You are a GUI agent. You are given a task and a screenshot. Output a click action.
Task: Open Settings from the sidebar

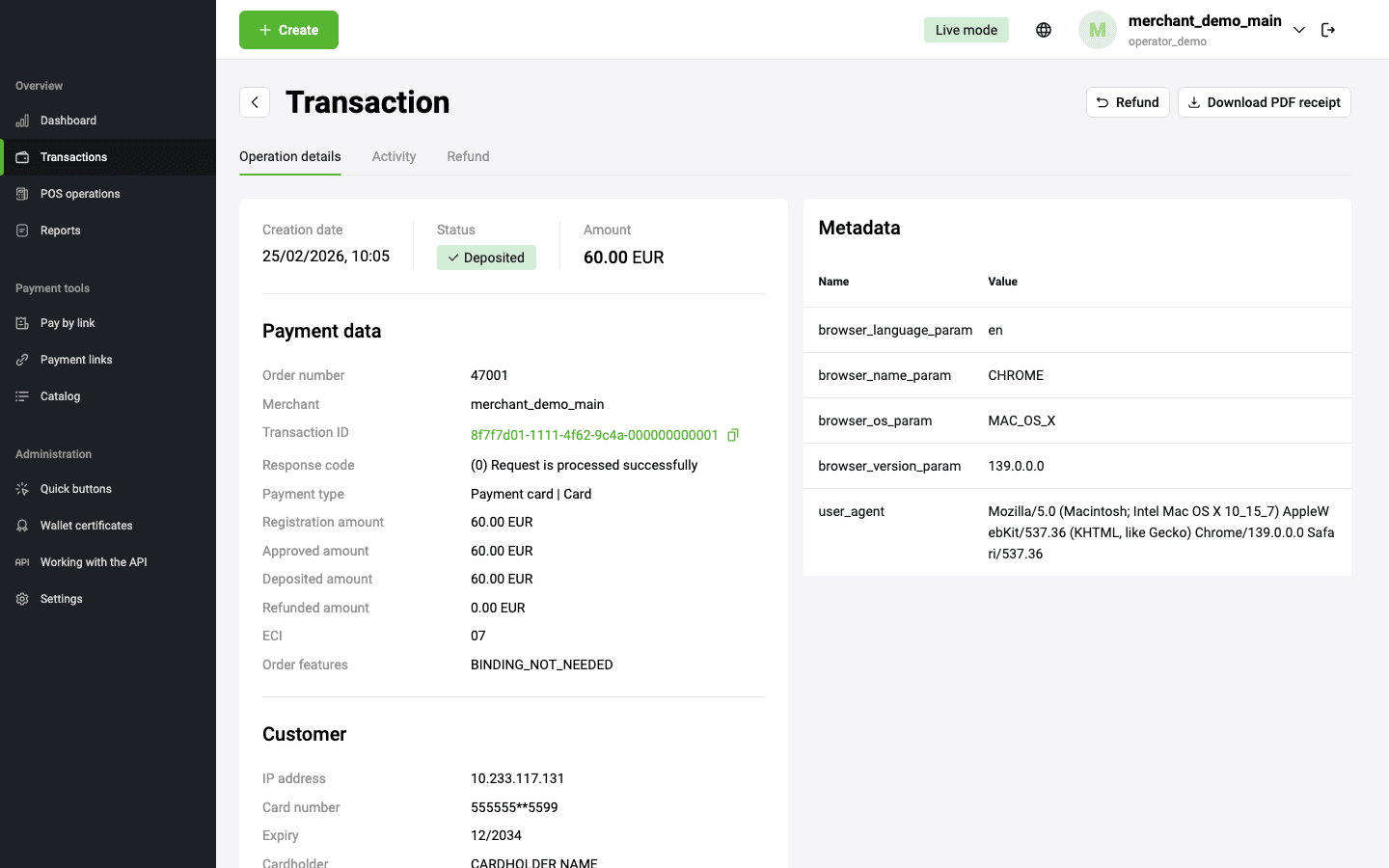(x=61, y=599)
